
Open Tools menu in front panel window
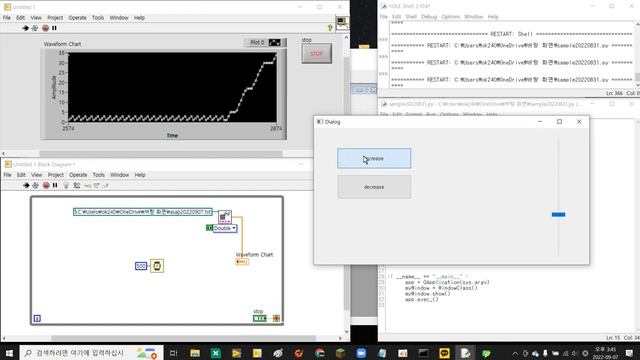click(98, 18)
